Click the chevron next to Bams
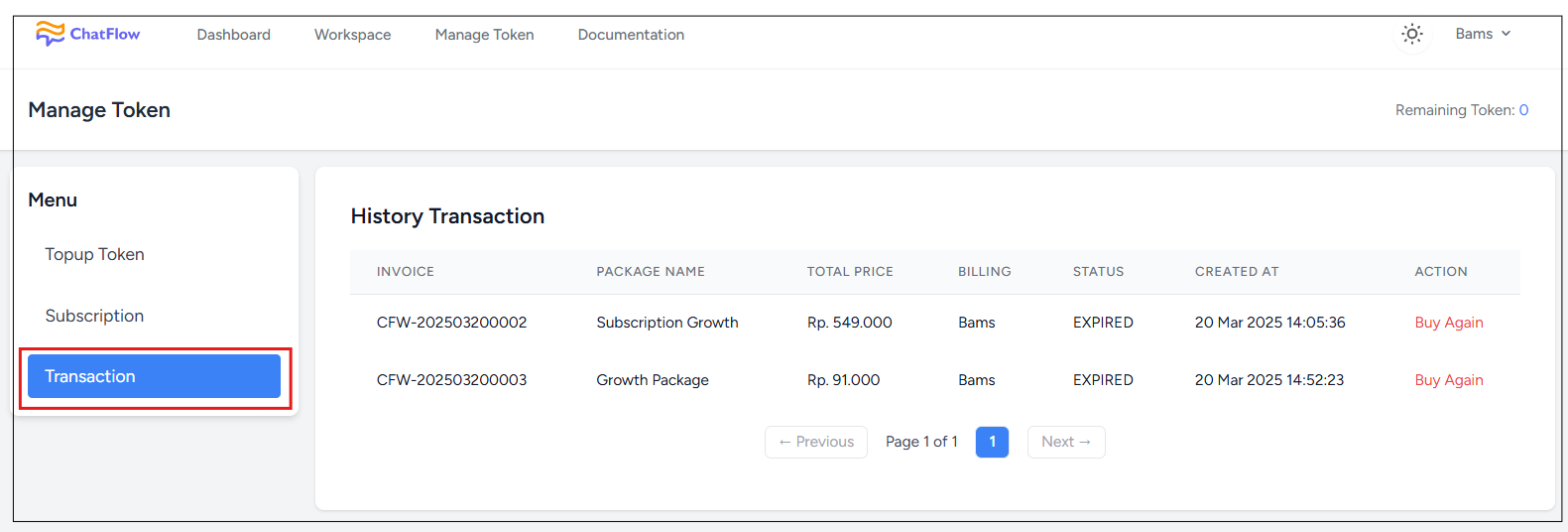 click(1506, 34)
